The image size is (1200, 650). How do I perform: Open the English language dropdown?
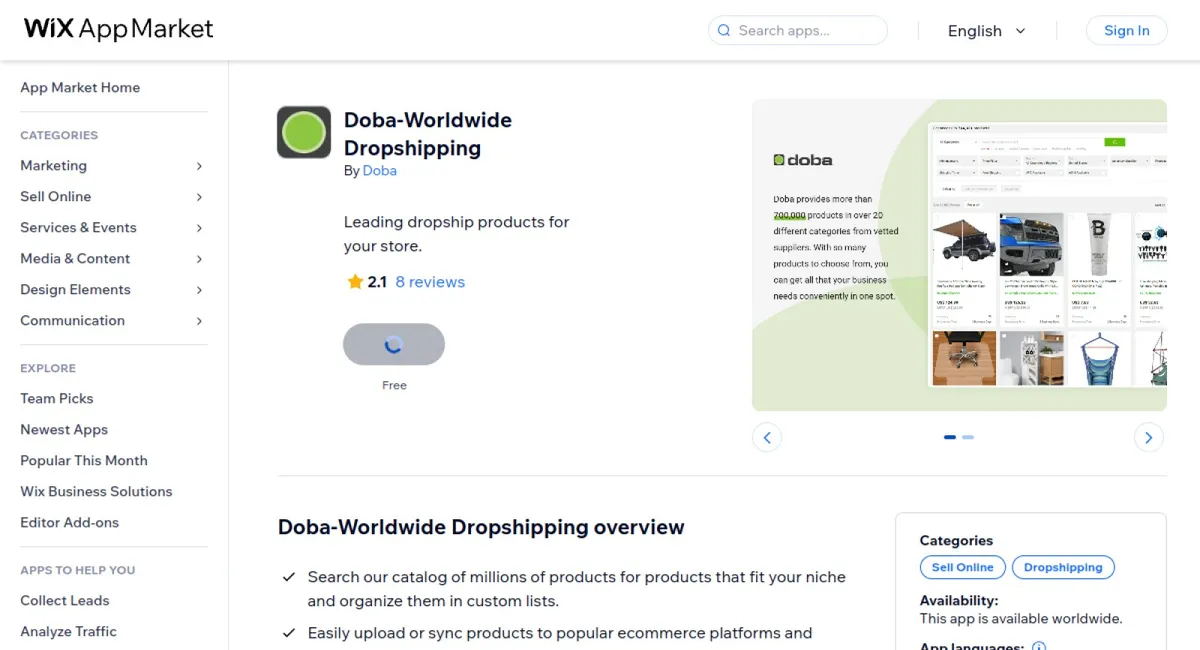coord(987,31)
